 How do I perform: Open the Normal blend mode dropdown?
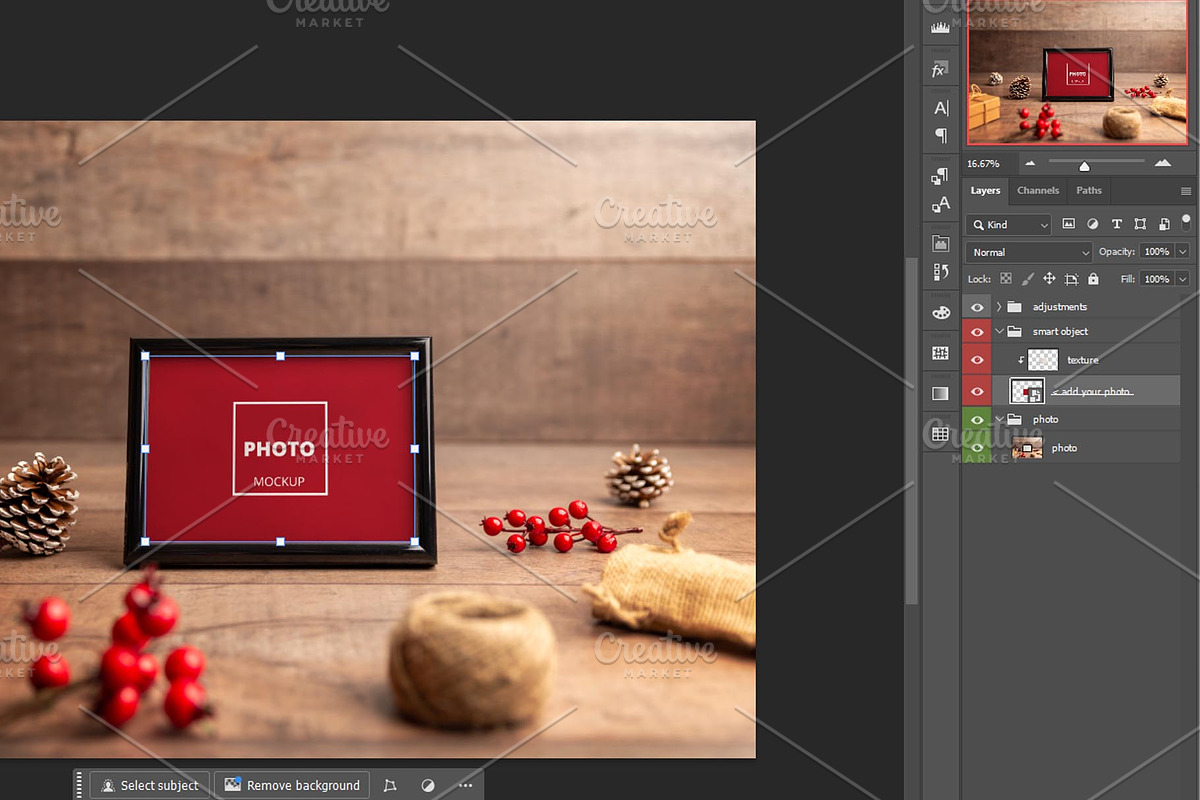point(1029,252)
